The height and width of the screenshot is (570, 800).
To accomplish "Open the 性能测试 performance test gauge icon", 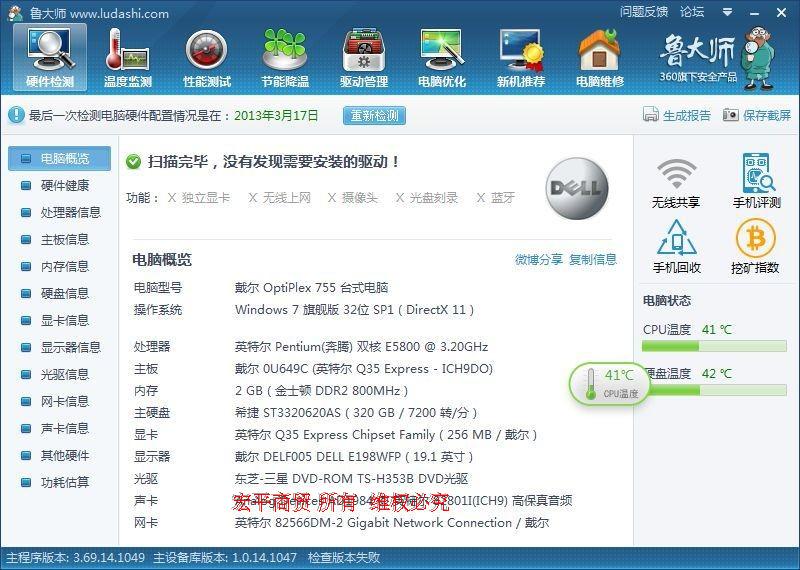I will 206,52.
